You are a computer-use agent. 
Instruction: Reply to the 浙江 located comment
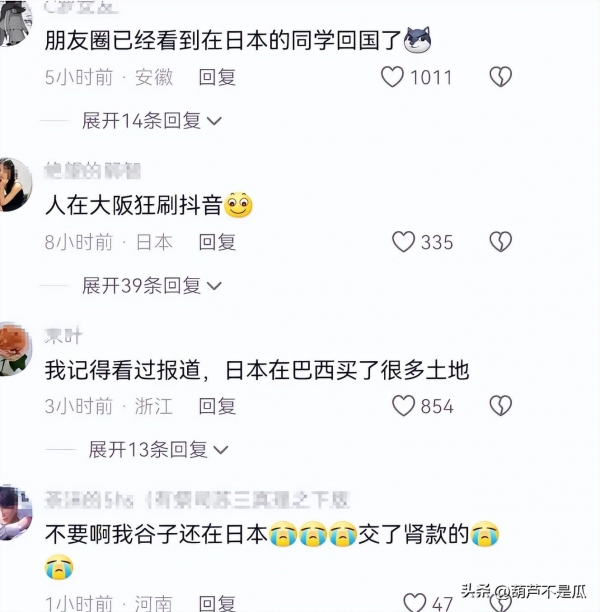(217, 406)
